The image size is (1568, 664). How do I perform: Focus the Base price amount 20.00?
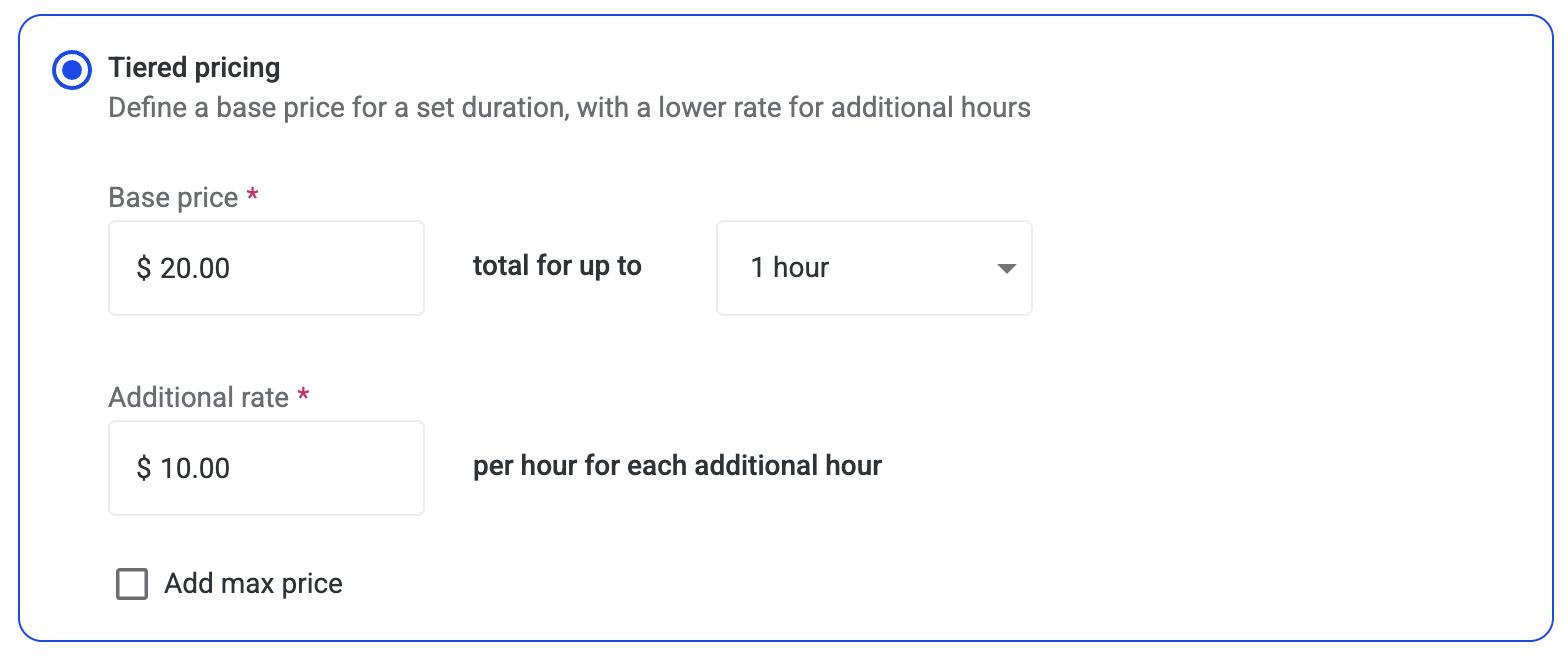click(196, 268)
